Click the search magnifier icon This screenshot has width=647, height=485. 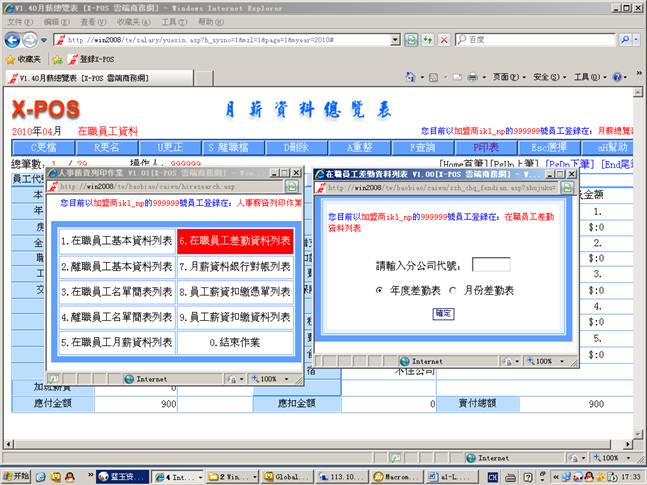tap(628, 39)
